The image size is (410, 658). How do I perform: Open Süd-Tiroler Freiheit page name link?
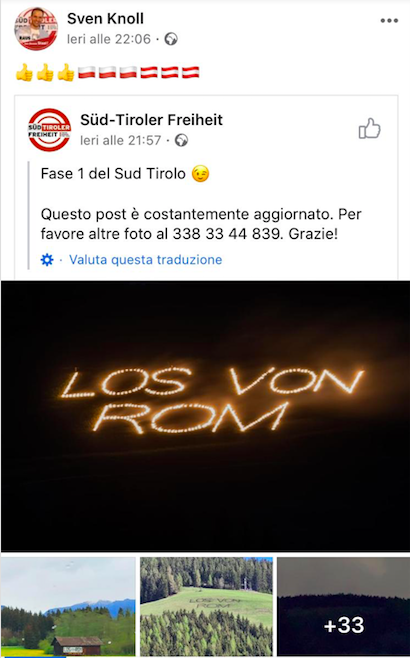(x=151, y=120)
